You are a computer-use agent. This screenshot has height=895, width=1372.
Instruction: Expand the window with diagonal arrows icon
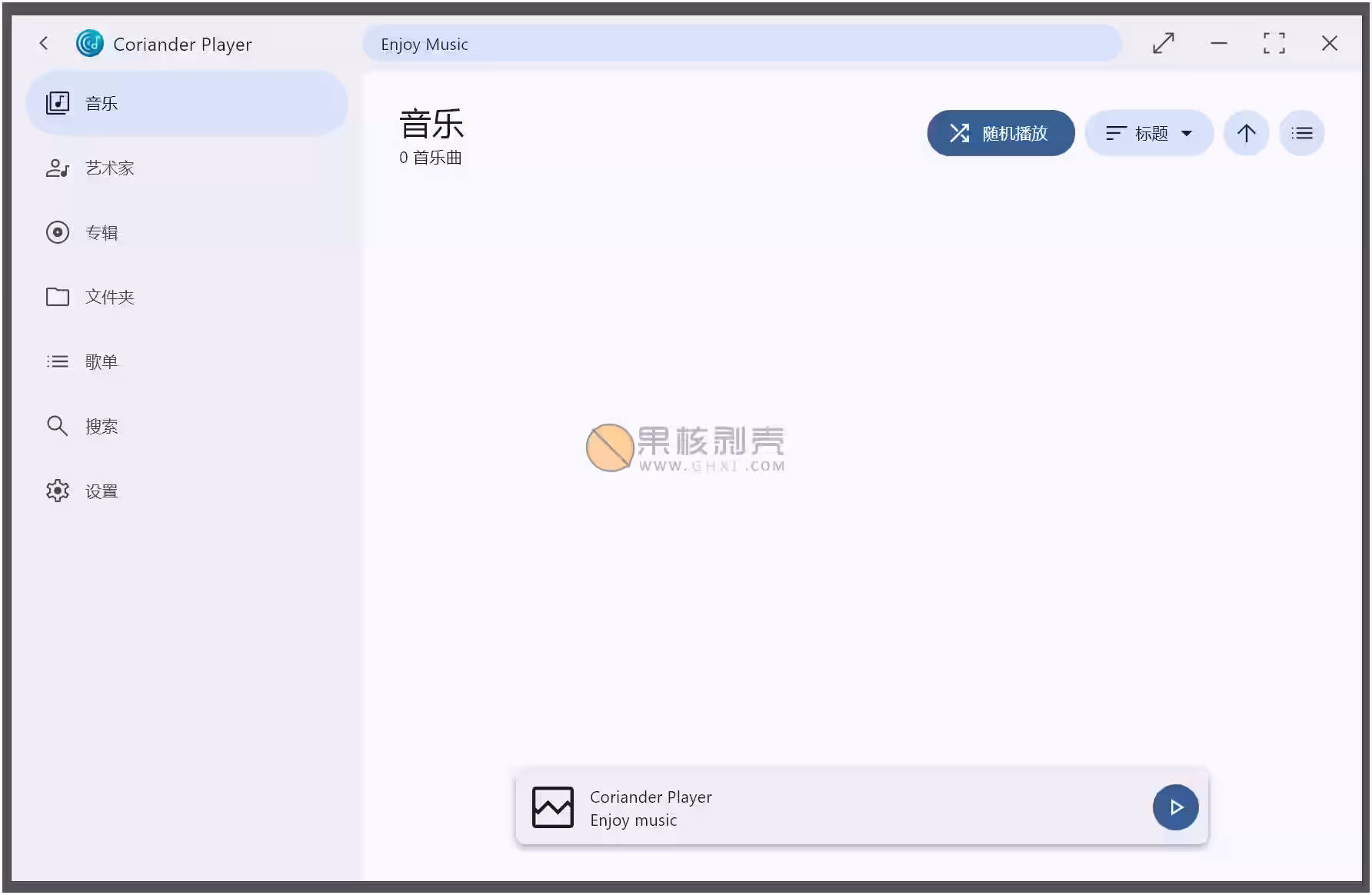(1163, 43)
